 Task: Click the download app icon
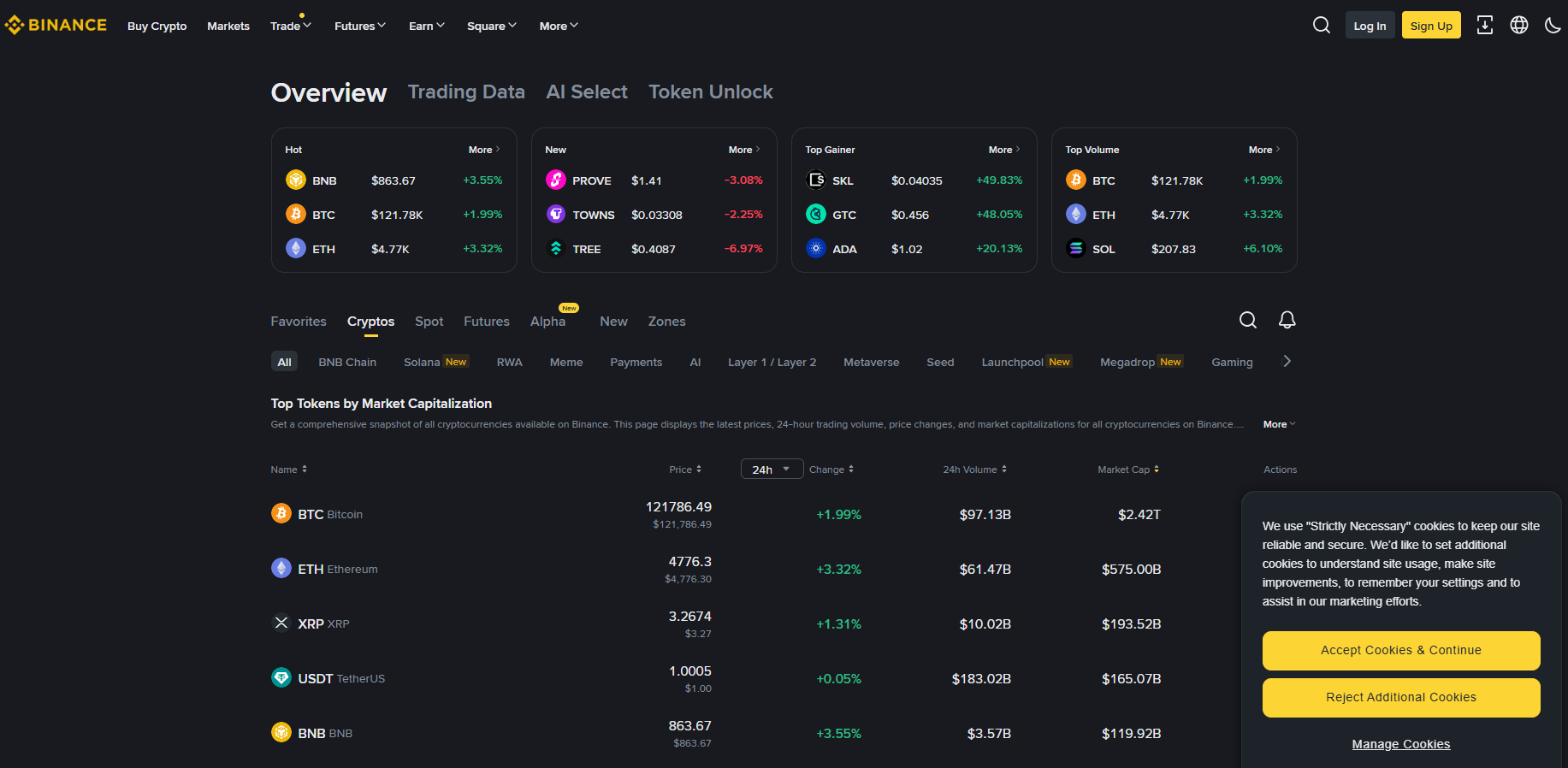1485,26
